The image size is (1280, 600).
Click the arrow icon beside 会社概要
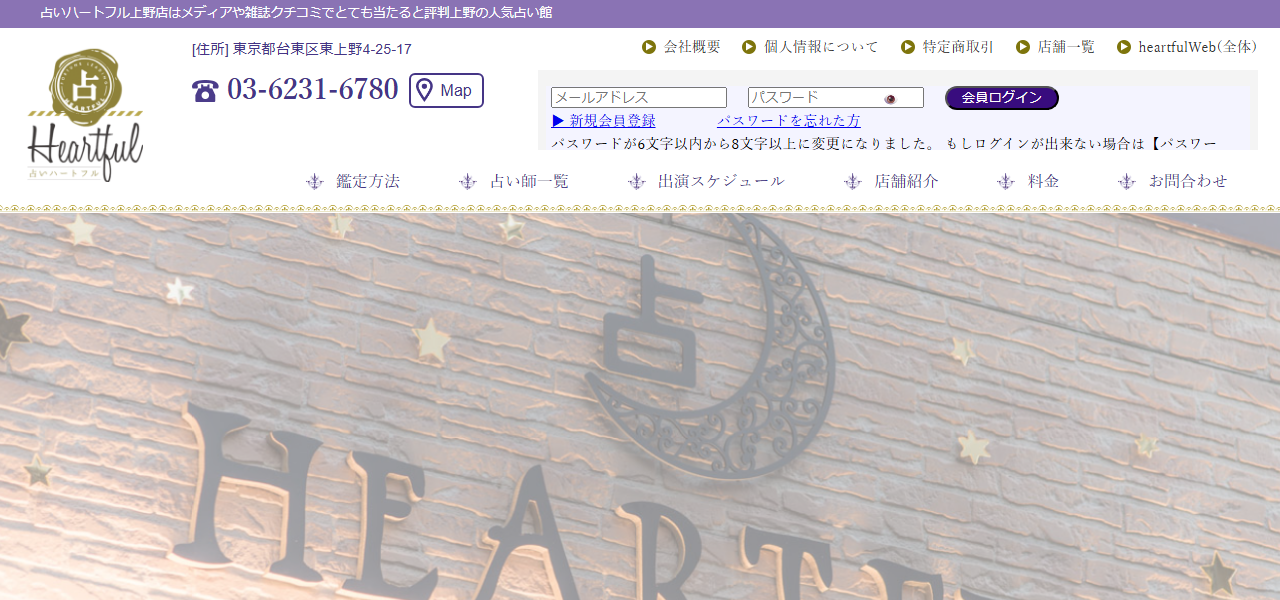click(649, 47)
